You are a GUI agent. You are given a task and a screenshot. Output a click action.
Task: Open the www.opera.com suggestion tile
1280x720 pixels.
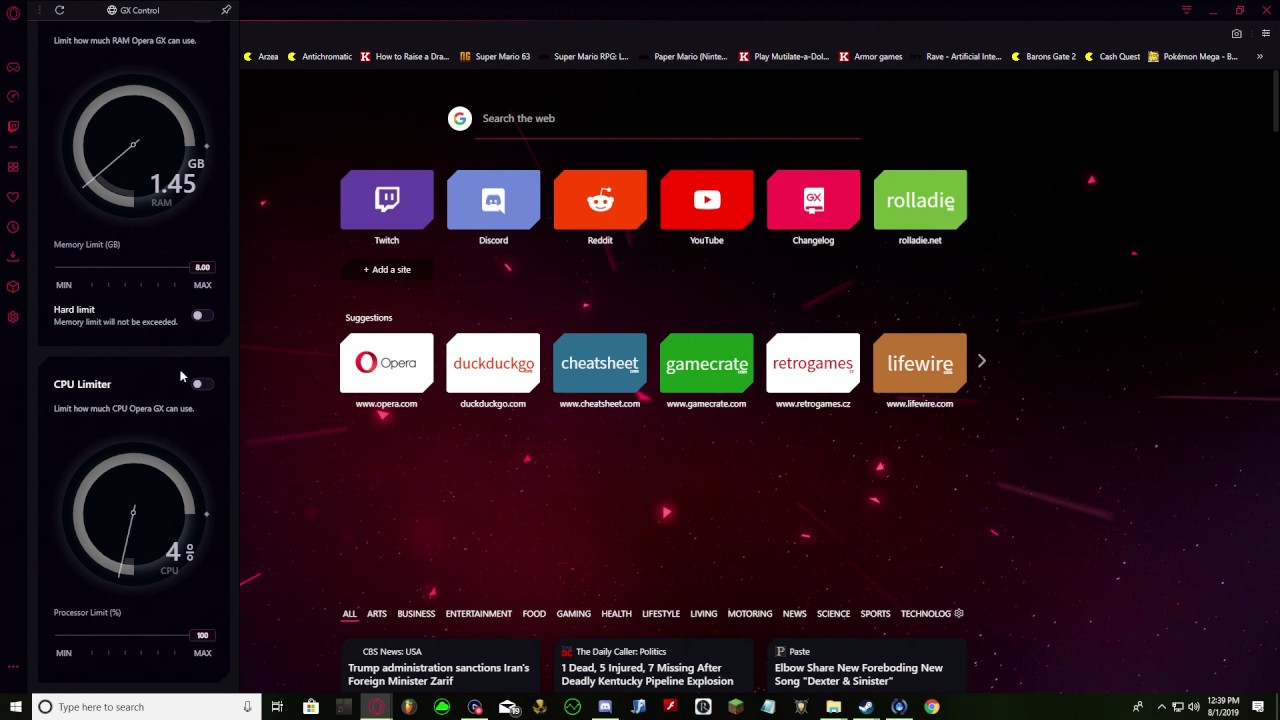pos(387,363)
